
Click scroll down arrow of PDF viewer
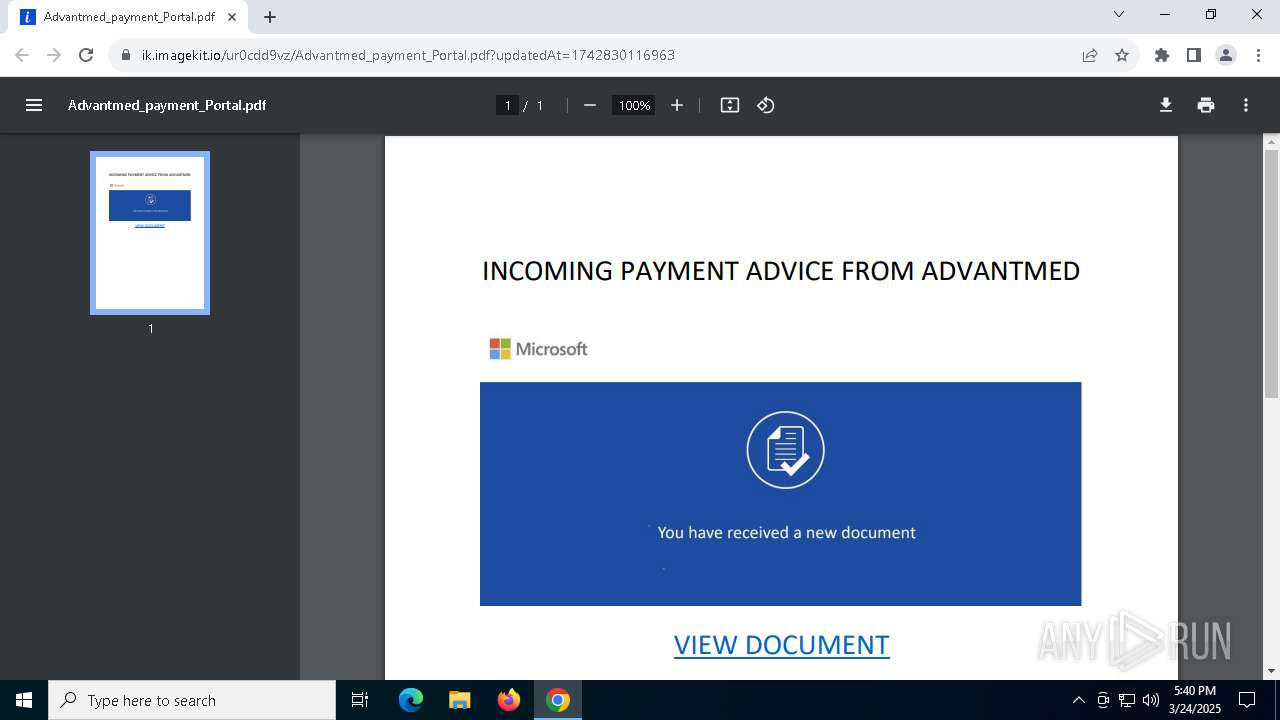(1271, 671)
